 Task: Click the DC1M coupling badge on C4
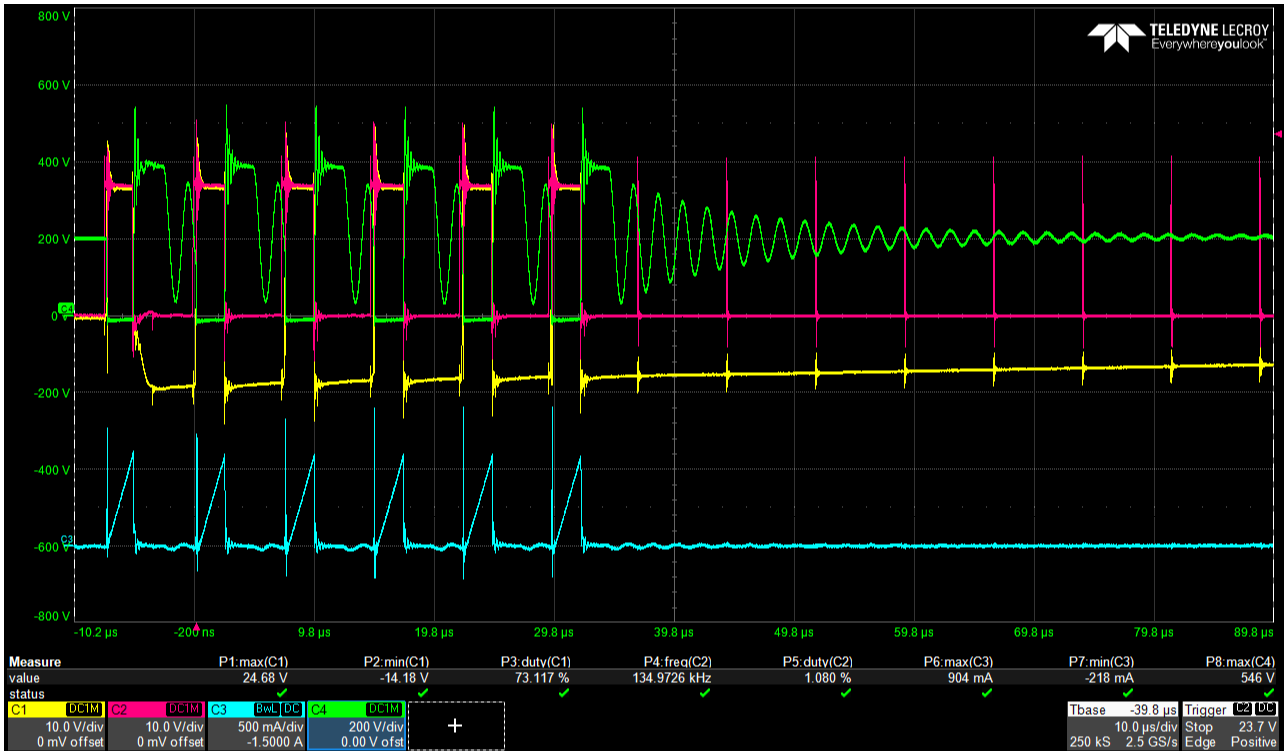pyautogui.click(x=385, y=708)
